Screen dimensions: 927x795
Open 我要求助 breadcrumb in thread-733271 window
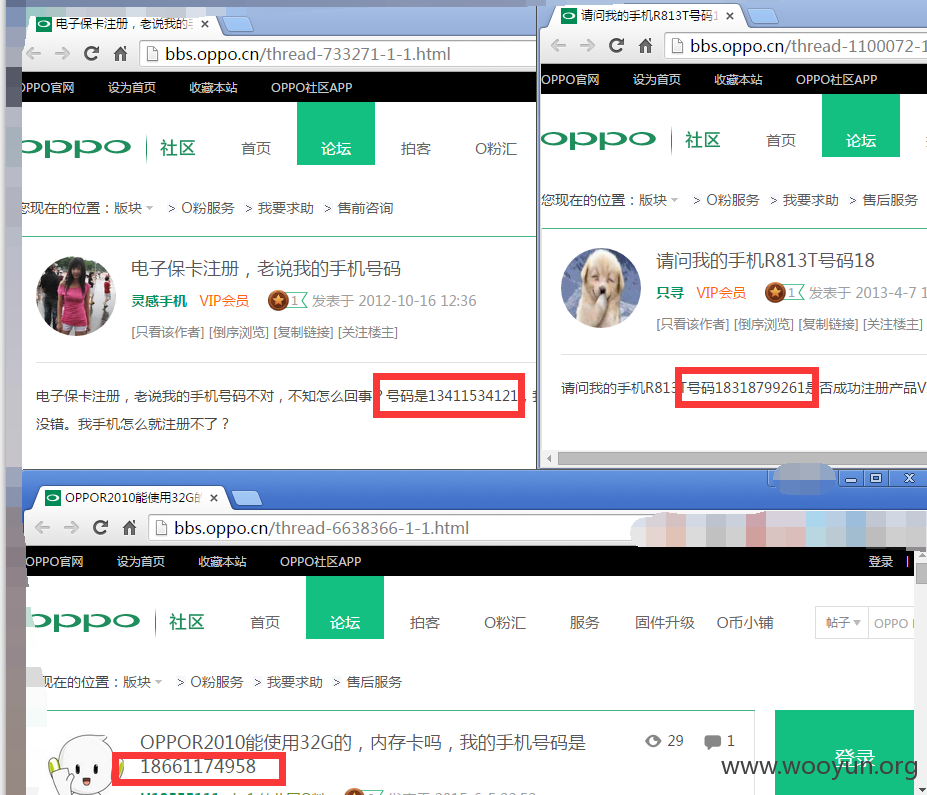(286, 208)
